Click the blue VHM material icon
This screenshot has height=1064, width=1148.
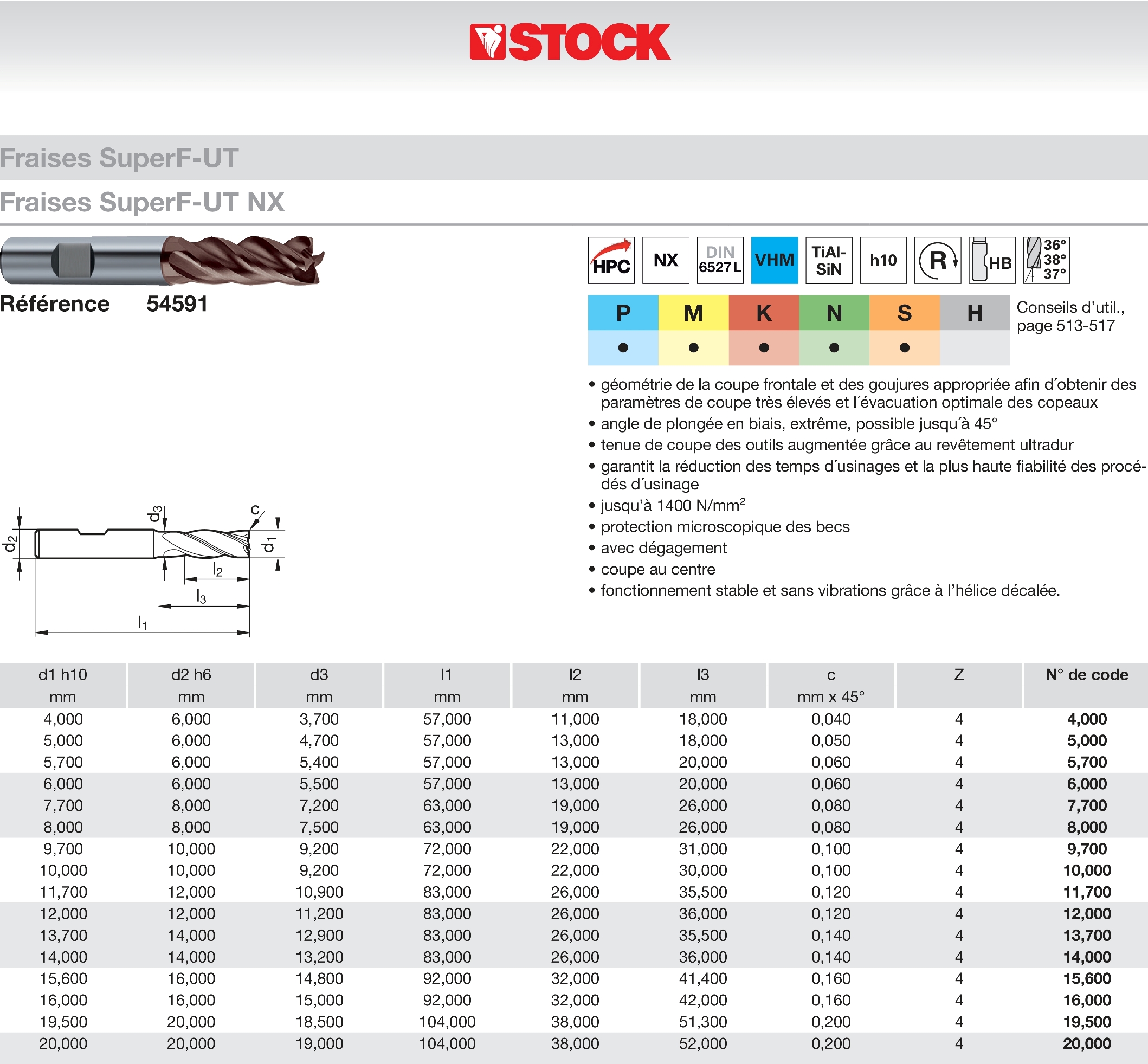(775, 260)
